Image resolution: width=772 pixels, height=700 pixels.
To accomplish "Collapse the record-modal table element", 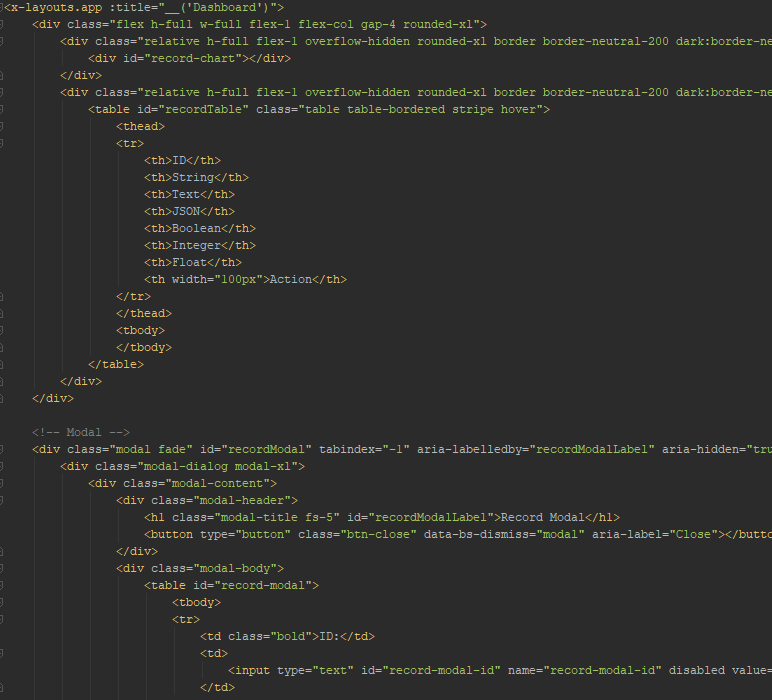I will coord(3,585).
